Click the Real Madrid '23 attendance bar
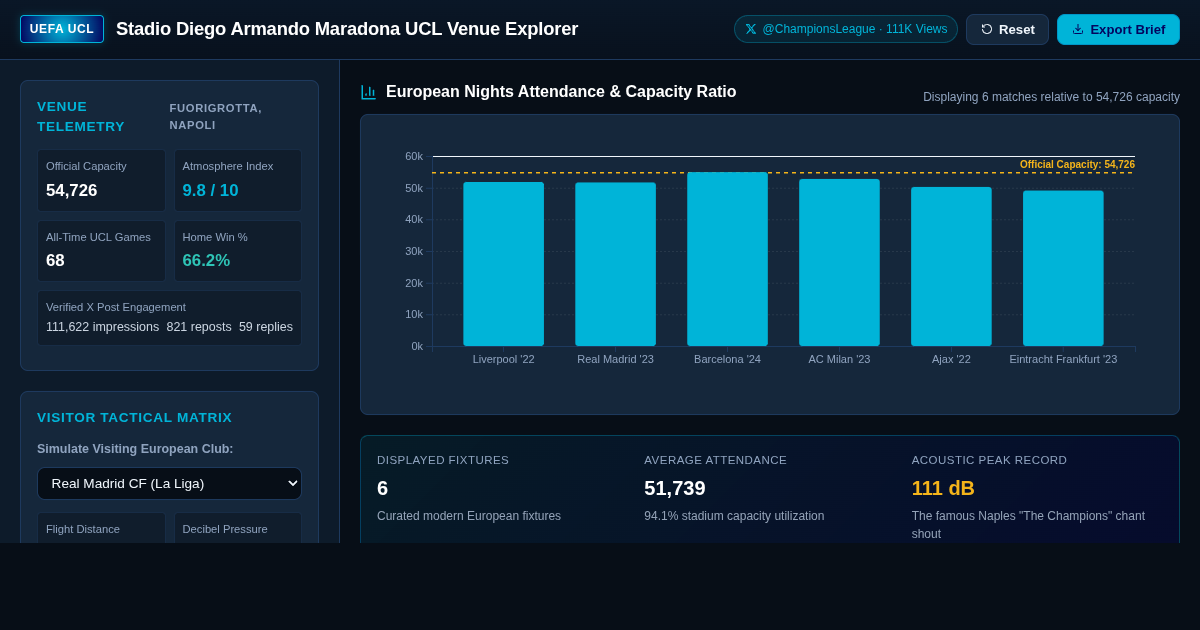 (x=616, y=264)
